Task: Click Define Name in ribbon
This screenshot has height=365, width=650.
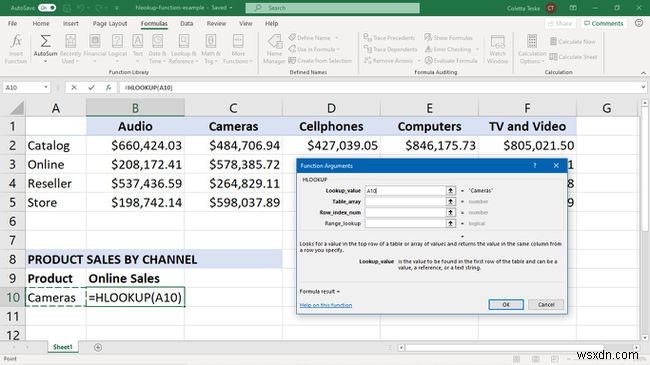Action: point(313,38)
